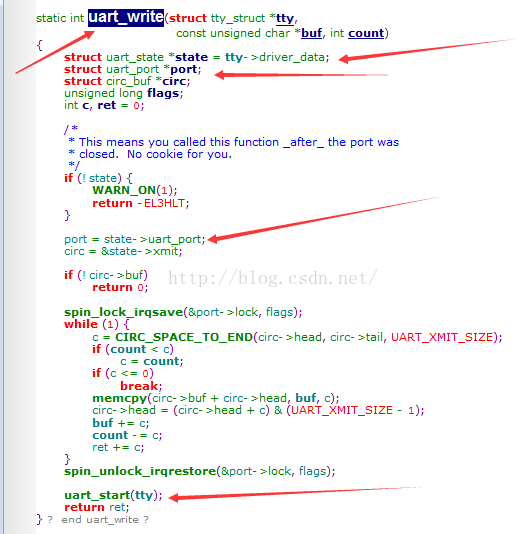The image size is (529, 534).
Task: Click the 'if (c <= 0)' condition
Action: point(123,374)
